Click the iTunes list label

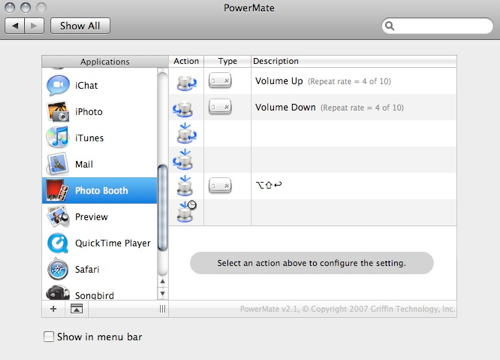[x=89, y=138]
